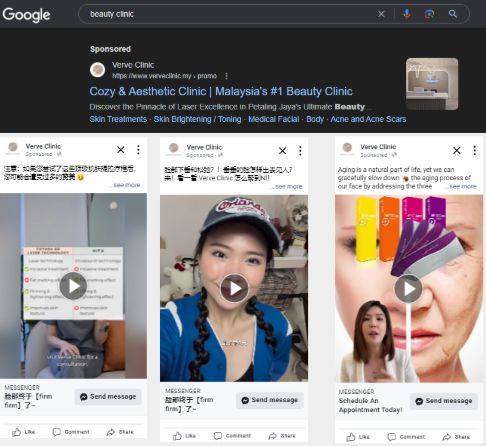486x446 pixels.
Task: Send message on the first ad
Action: click(108, 397)
